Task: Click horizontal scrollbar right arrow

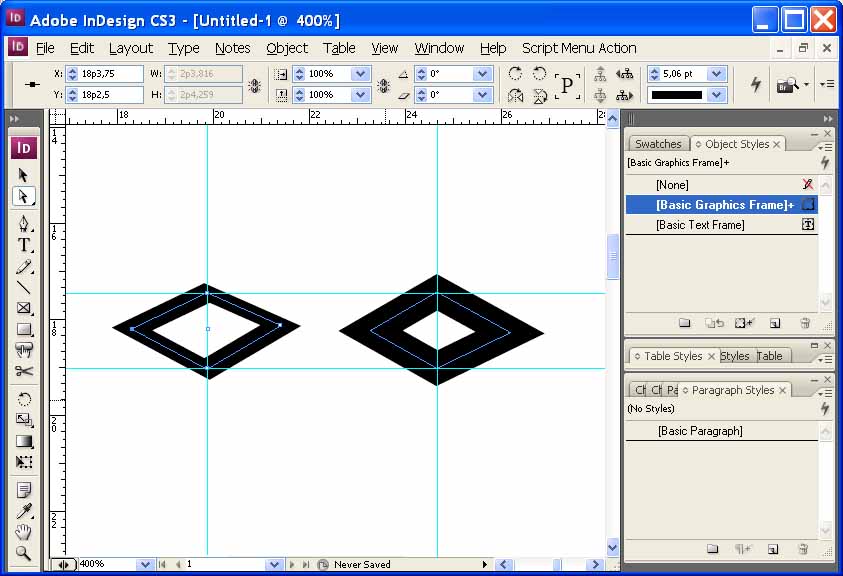Action: (595, 564)
